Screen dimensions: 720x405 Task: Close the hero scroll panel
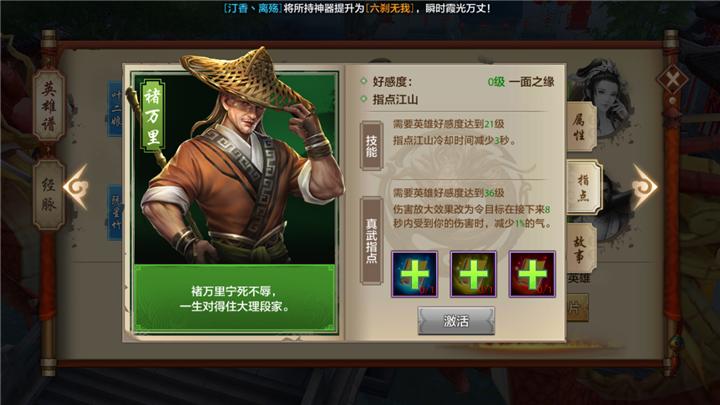[673, 80]
